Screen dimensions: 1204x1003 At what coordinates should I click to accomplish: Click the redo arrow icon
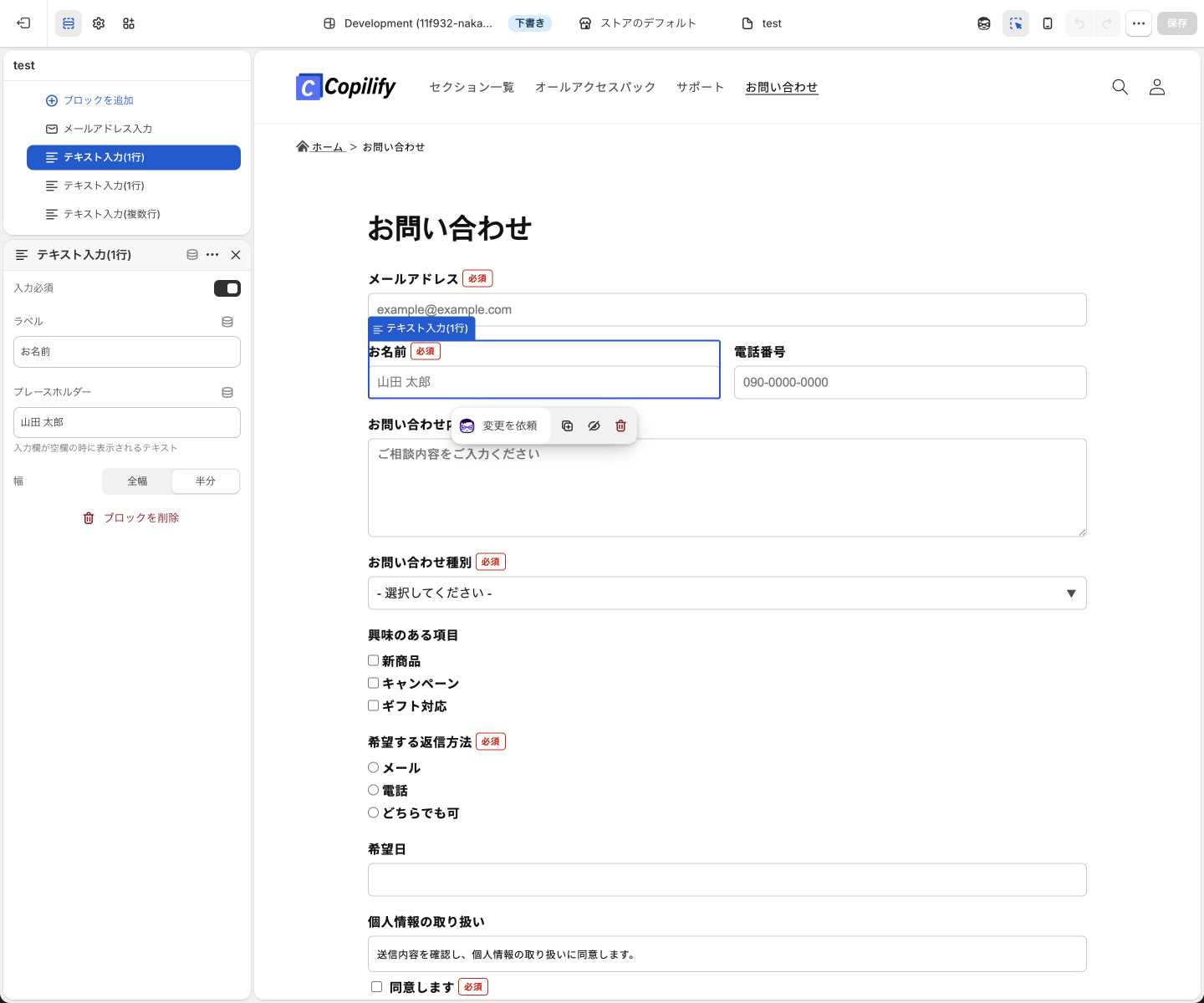pyautogui.click(x=1107, y=23)
